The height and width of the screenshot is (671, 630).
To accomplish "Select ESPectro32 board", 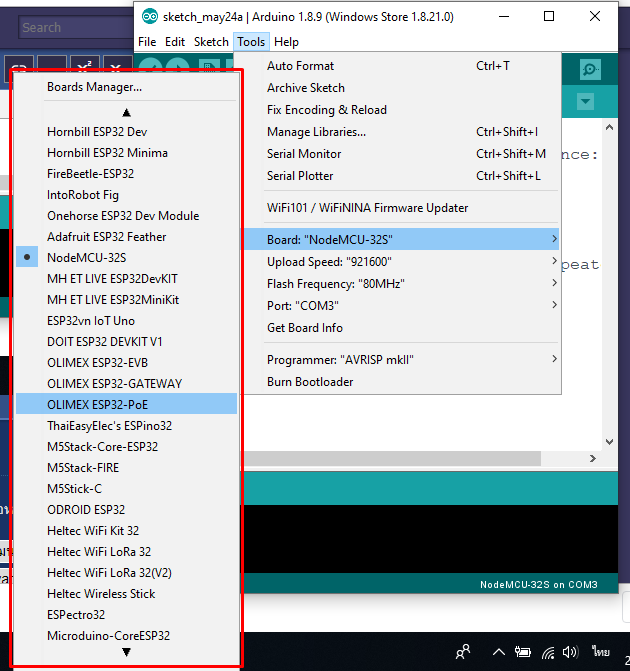I will [x=126, y=614].
